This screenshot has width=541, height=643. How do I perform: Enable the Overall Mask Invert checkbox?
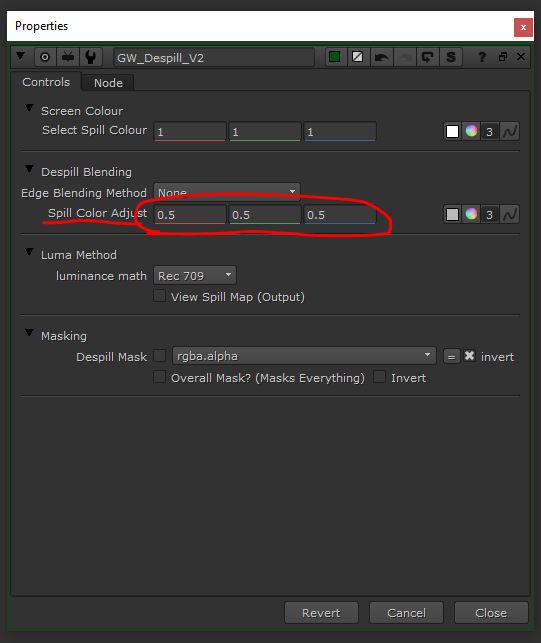(x=380, y=377)
